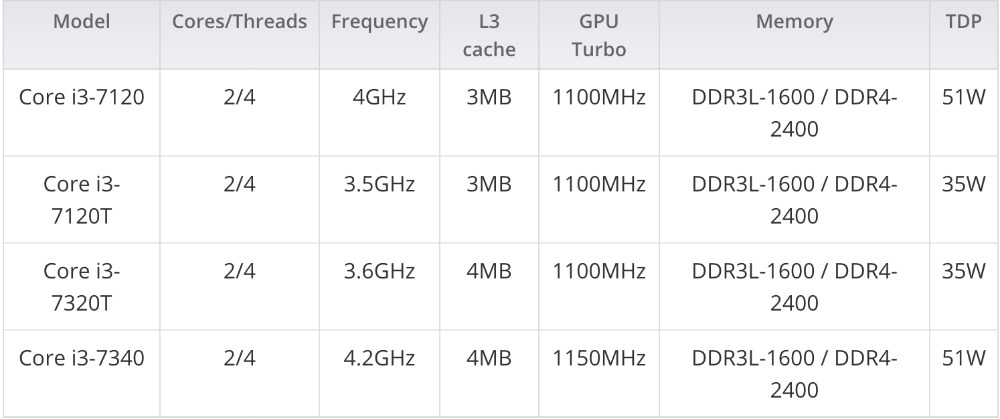Click the 3.5GHz frequency value
The height and width of the screenshot is (419, 1000).
pyautogui.click(x=379, y=184)
